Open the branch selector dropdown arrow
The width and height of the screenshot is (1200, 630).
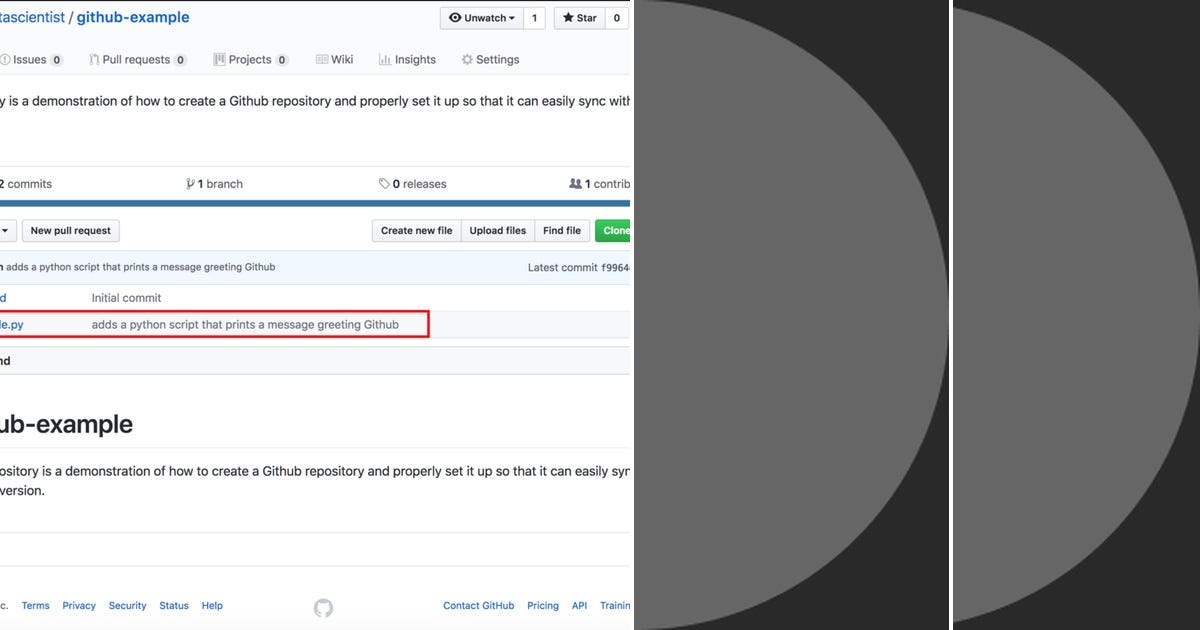click(6, 231)
